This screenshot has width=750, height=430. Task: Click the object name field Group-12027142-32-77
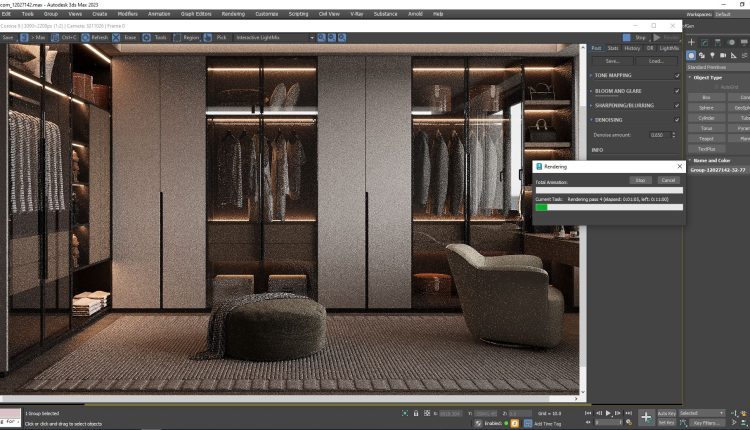(718, 170)
